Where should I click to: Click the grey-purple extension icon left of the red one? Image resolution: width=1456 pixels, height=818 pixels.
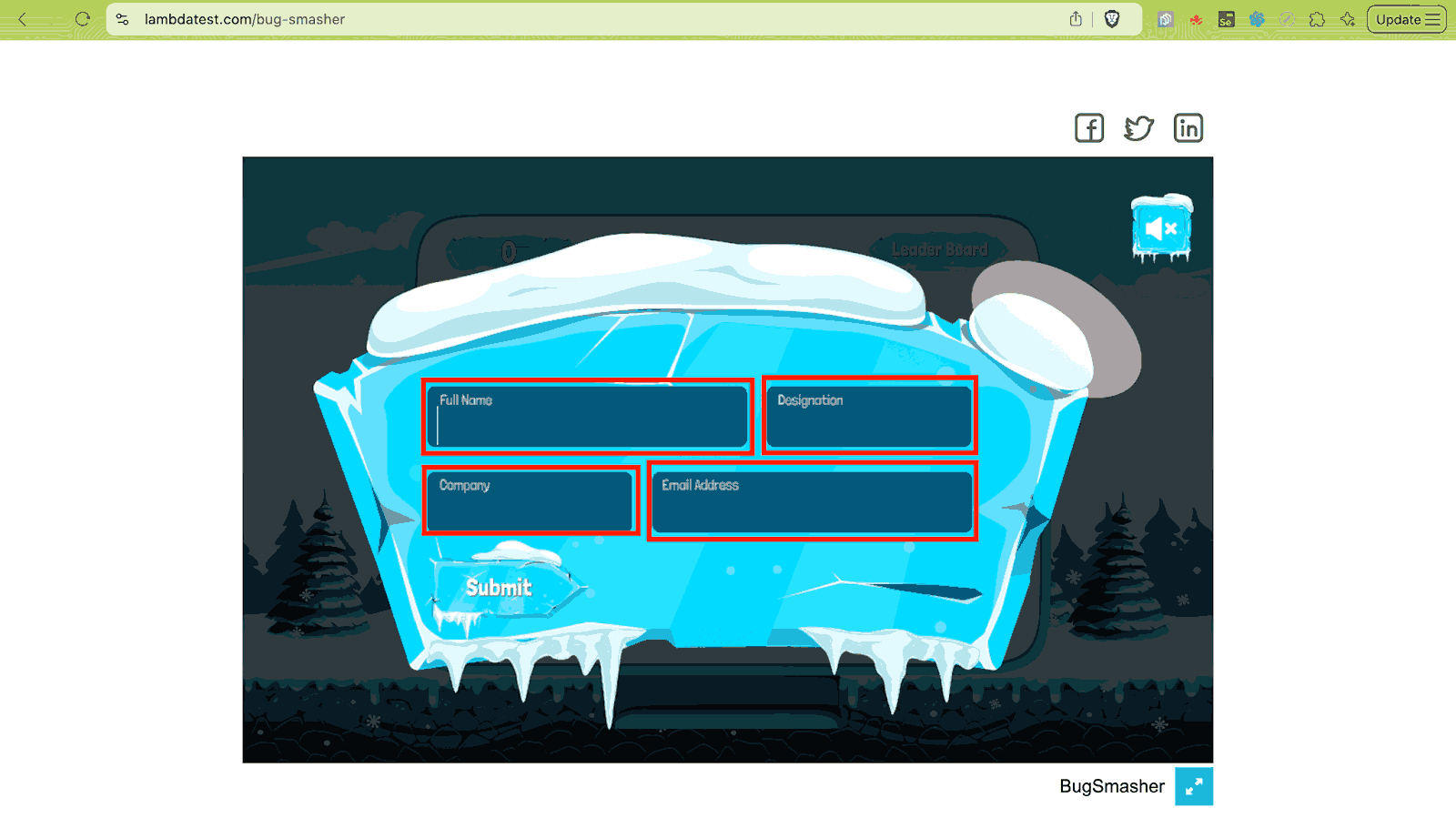point(1166,19)
